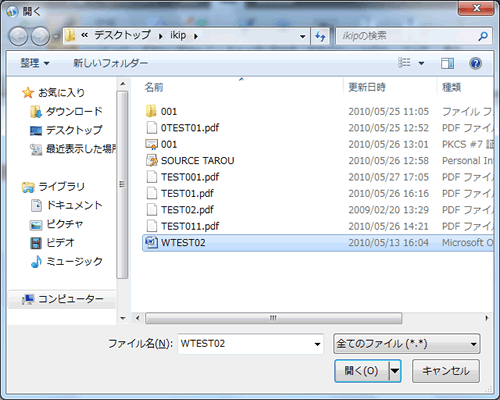Open the file name history dropdown

[x=317, y=344]
